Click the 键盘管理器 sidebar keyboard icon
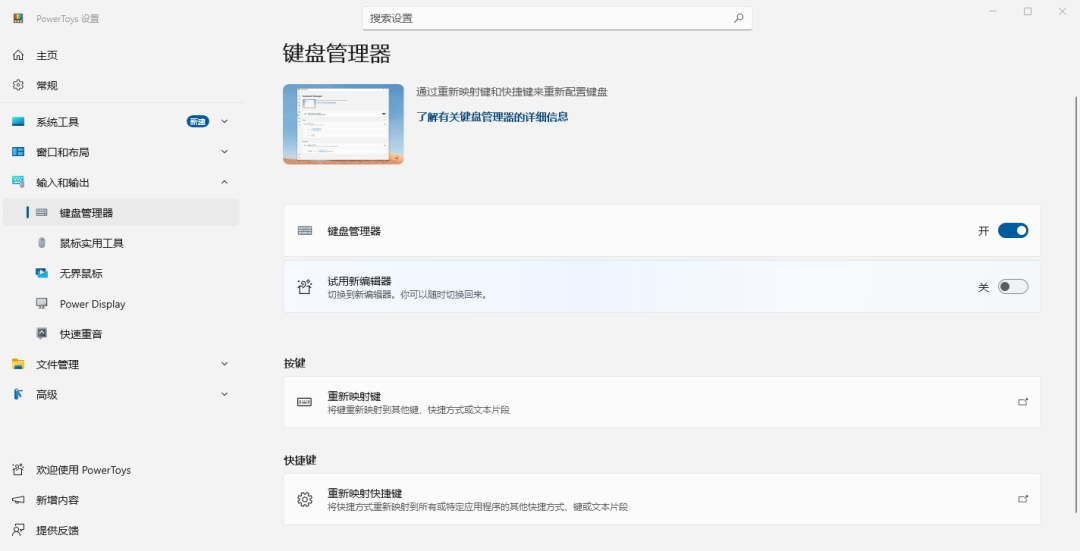Screen dimensions: 1080x551 (42, 213)
